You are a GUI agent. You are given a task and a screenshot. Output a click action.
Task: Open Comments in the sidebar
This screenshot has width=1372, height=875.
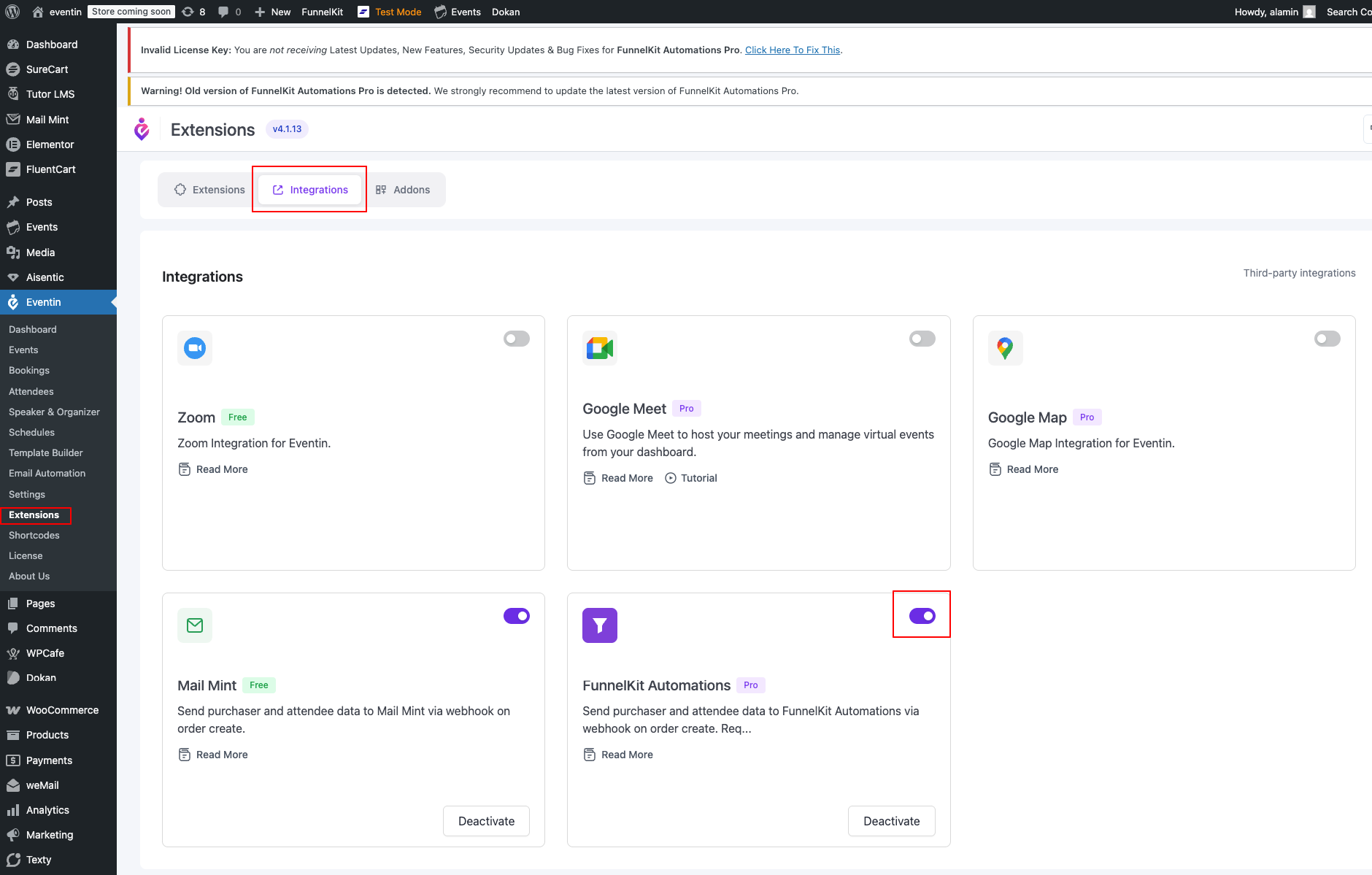tap(58, 628)
